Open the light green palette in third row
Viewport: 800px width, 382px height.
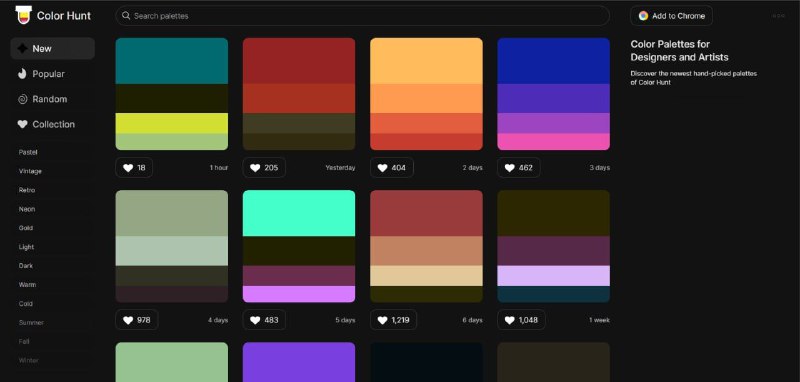pos(172,362)
